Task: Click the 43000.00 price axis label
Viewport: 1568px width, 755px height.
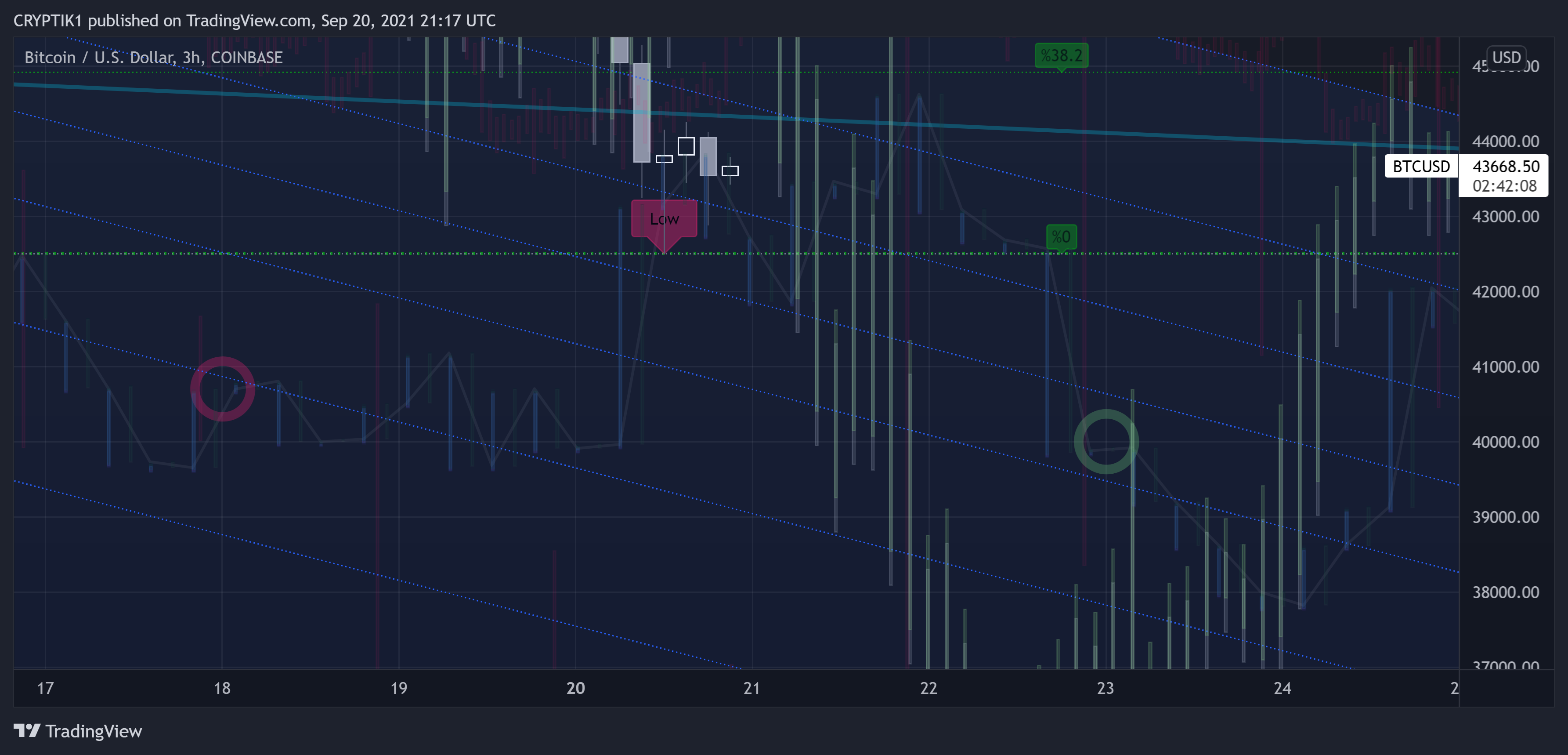Action: (1505, 217)
